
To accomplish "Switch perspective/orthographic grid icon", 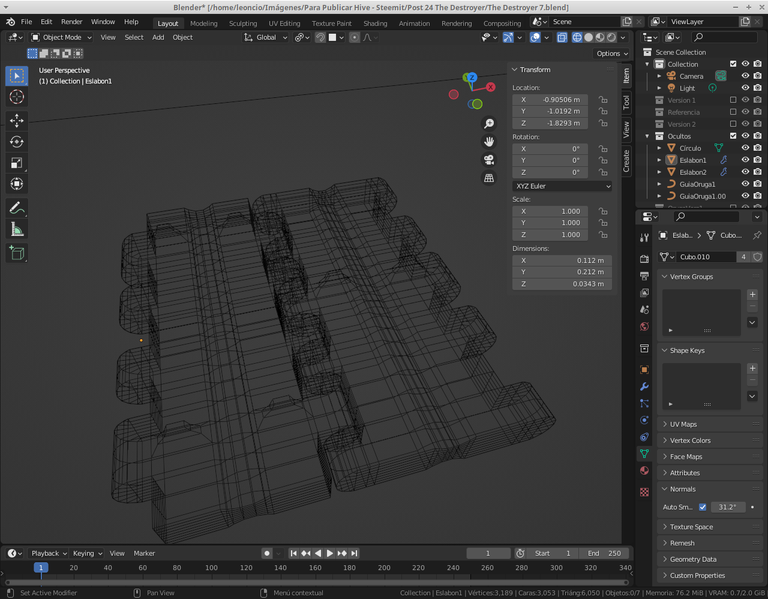I will click(x=489, y=178).
